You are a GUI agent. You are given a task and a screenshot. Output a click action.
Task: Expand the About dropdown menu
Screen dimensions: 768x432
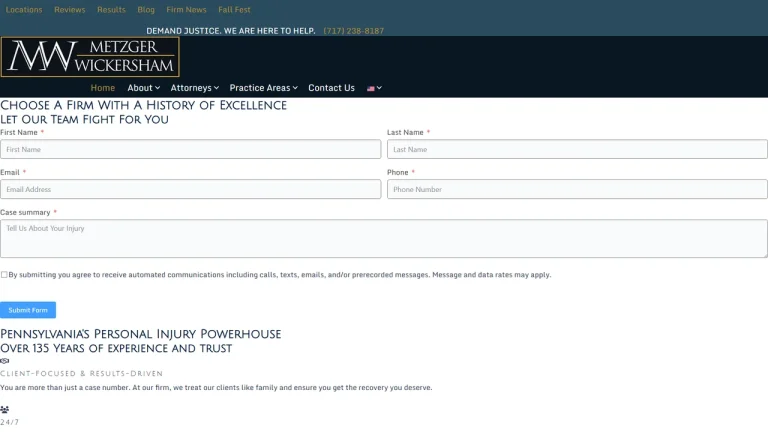(x=144, y=88)
